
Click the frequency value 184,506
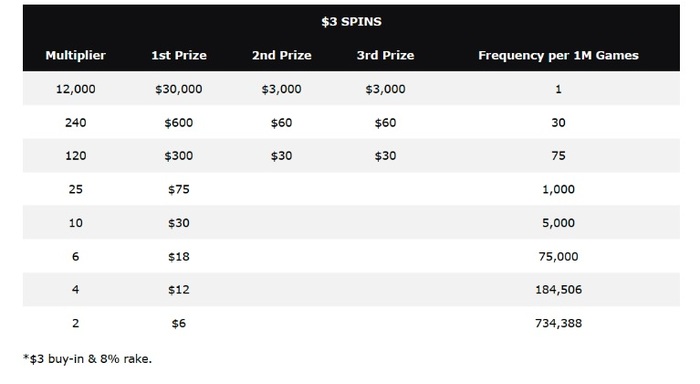(x=558, y=290)
